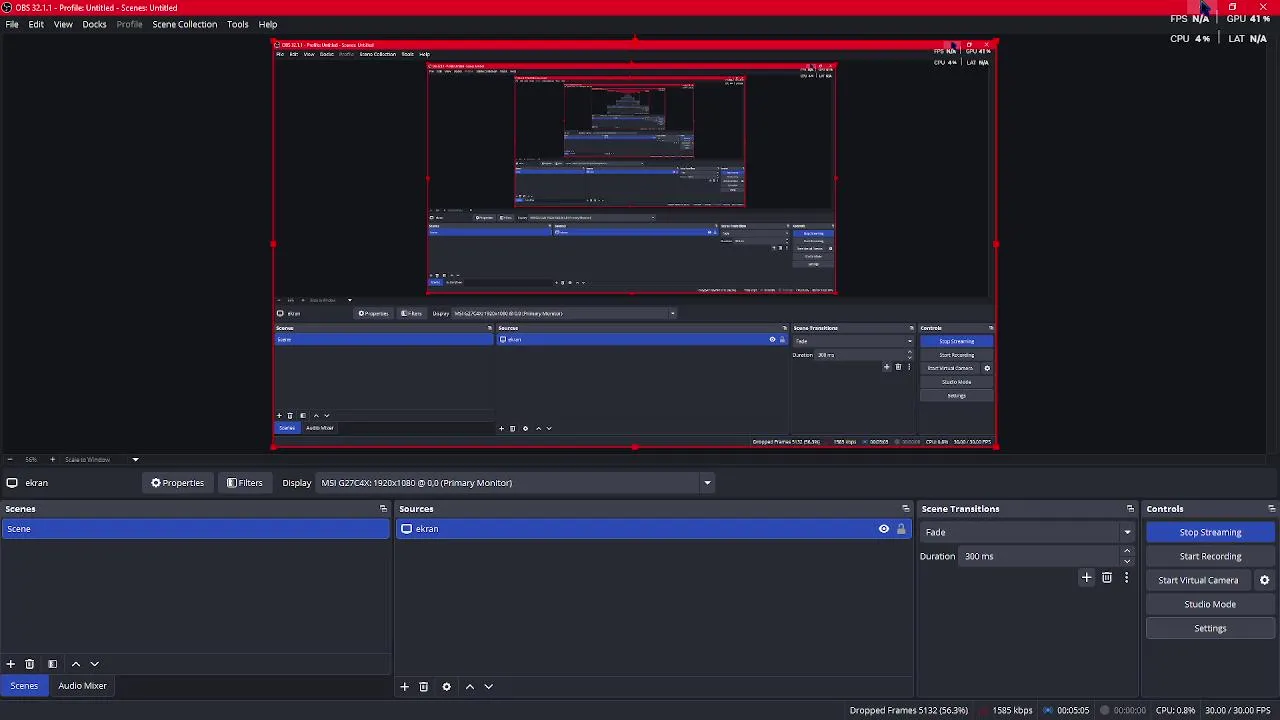The width and height of the screenshot is (1280, 720).
Task: Remove the selected source with the trash icon
Action: click(424, 687)
